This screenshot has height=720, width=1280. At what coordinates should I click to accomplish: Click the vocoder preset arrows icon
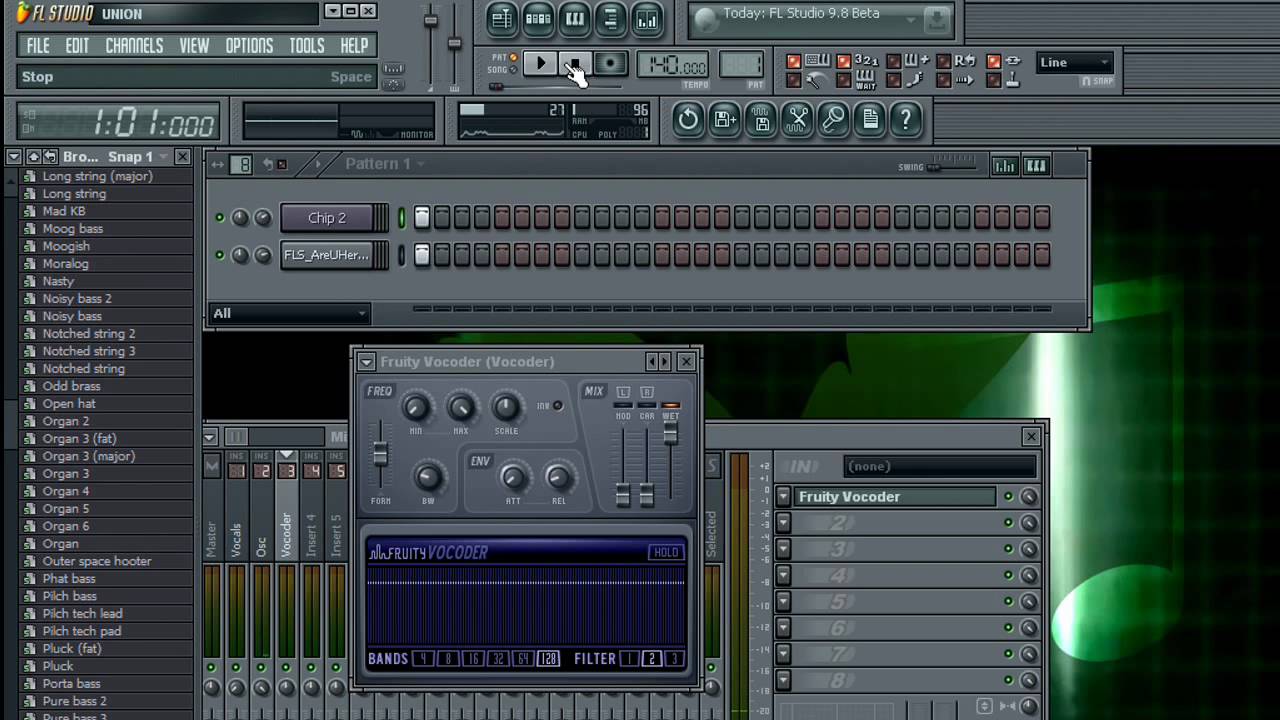pos(658,362)
